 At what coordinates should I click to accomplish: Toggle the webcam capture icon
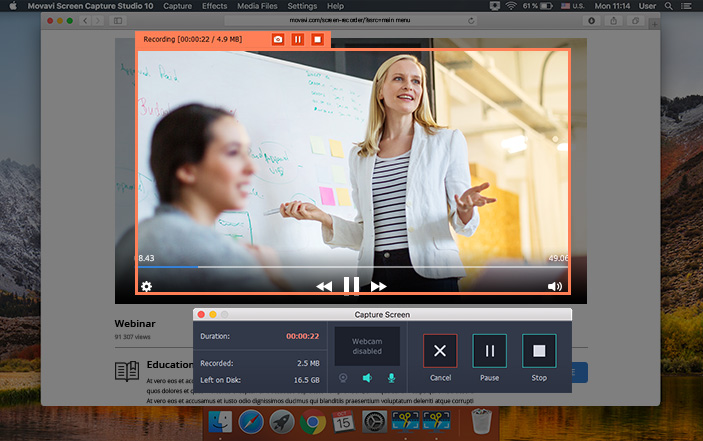[x=343, y=378]
